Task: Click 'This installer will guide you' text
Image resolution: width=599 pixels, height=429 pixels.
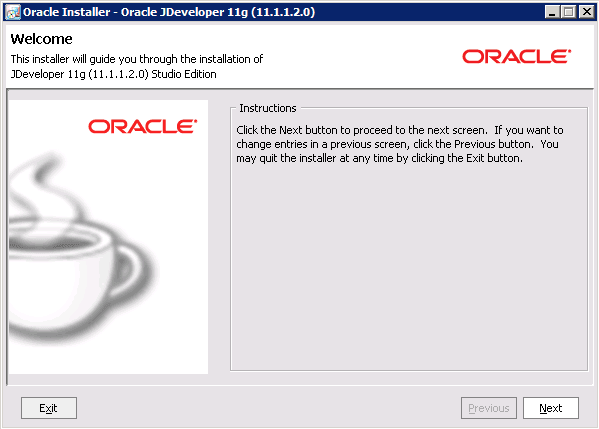Action: click(137, 59)
